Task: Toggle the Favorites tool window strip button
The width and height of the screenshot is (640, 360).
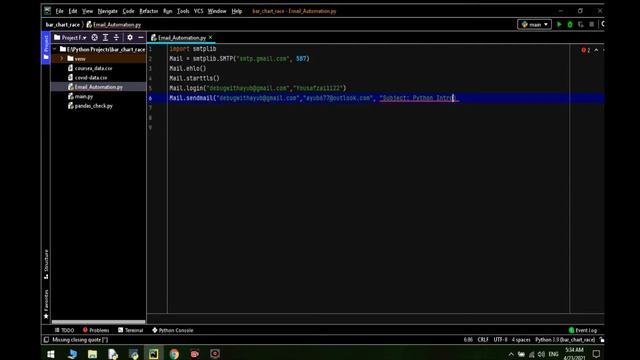Action: point(46,304)
